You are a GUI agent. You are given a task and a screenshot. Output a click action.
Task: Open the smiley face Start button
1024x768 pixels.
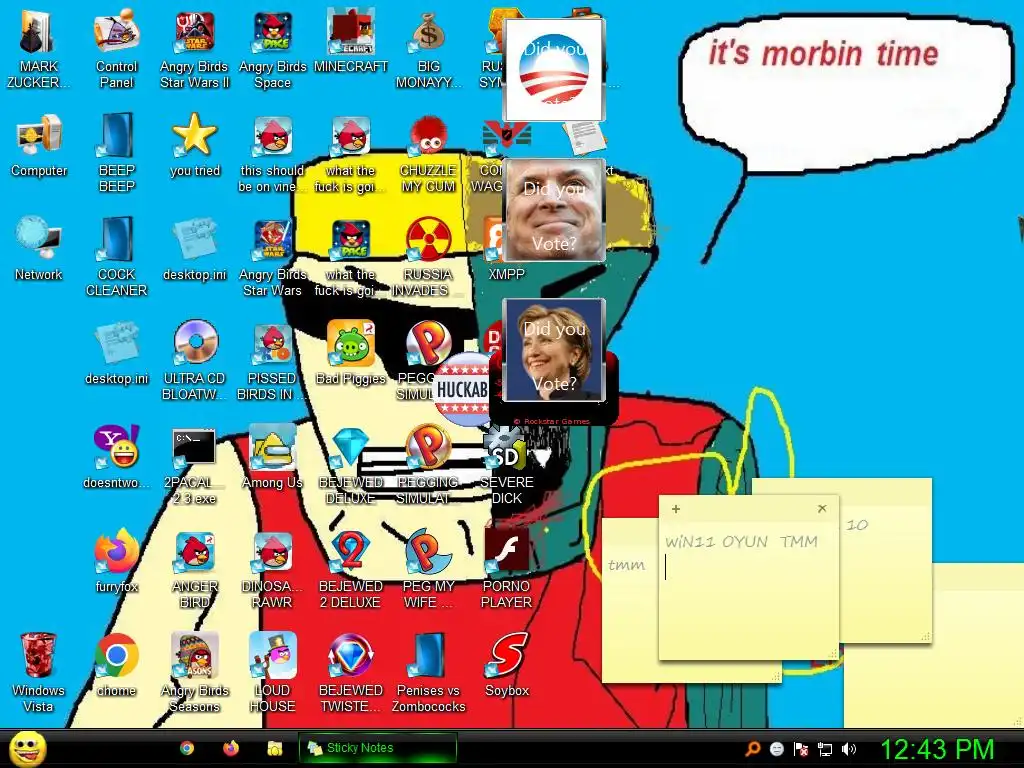pyautogui.click(x=27, y=749)
